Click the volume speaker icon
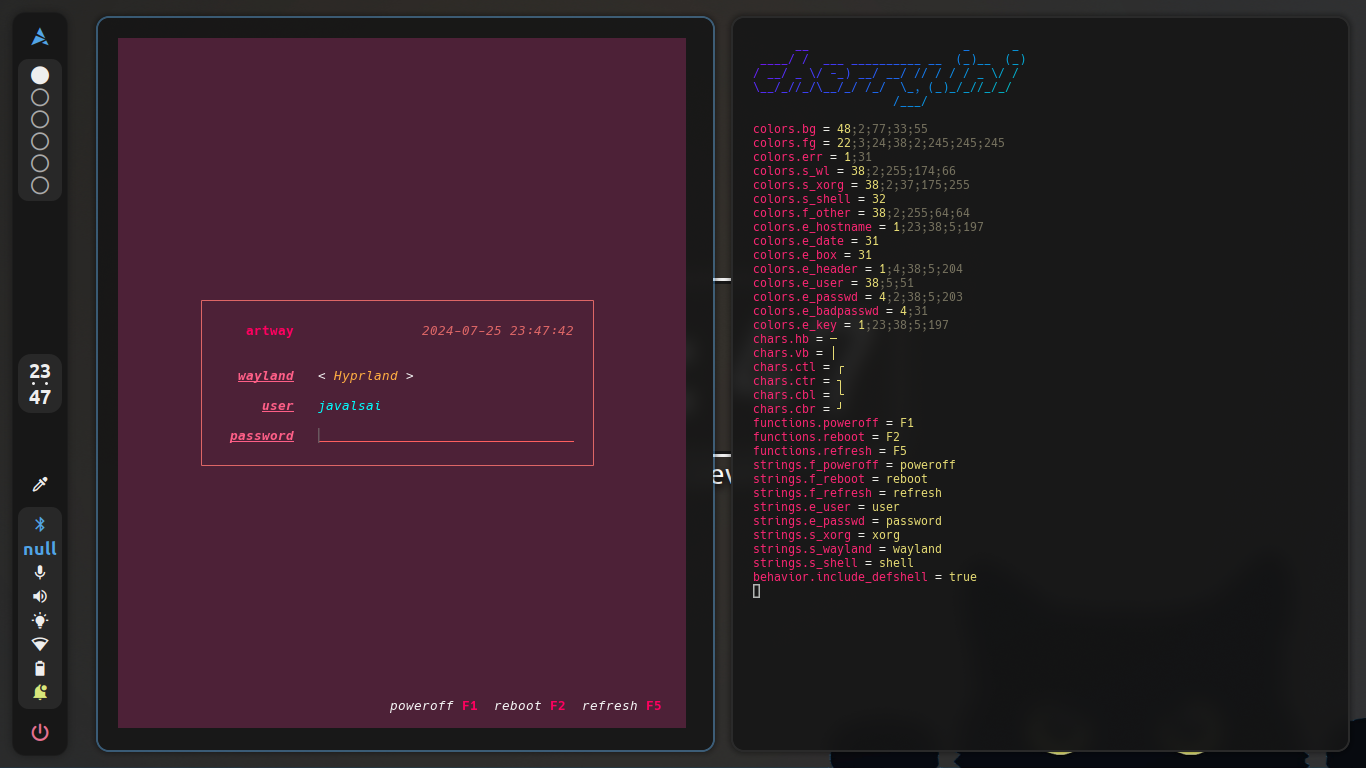The image size is (1366, 768). click(x=40, y=596)
